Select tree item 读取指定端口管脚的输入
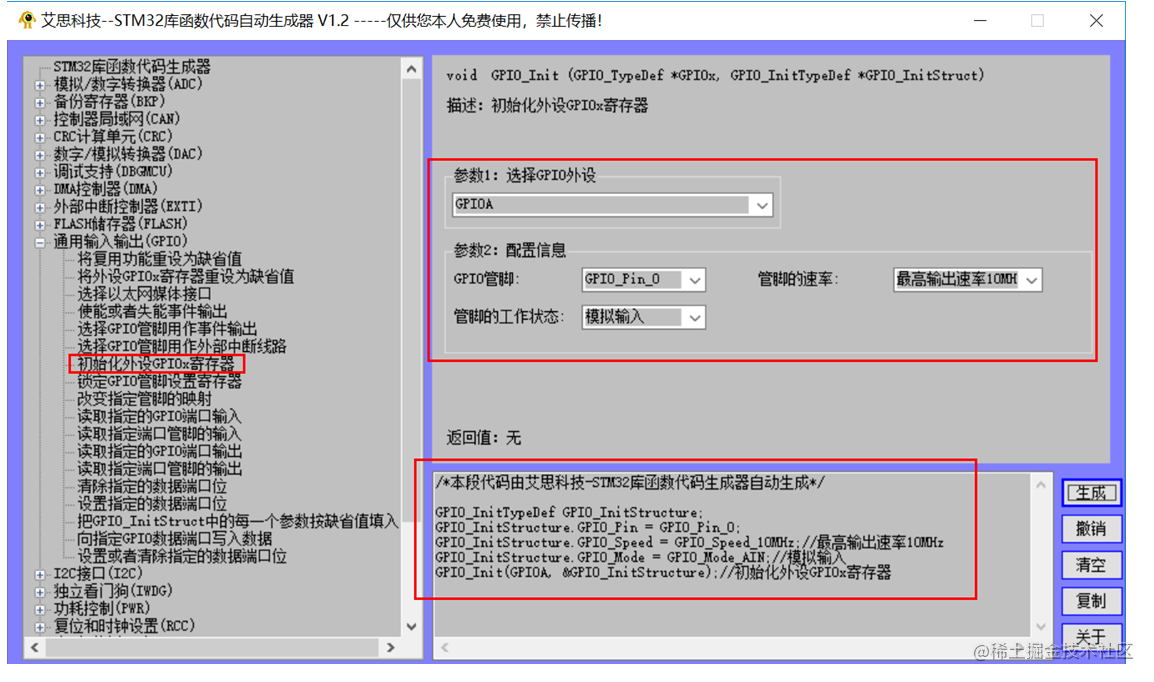Screen dimensions: 1154x682 [x=160, y=434]
